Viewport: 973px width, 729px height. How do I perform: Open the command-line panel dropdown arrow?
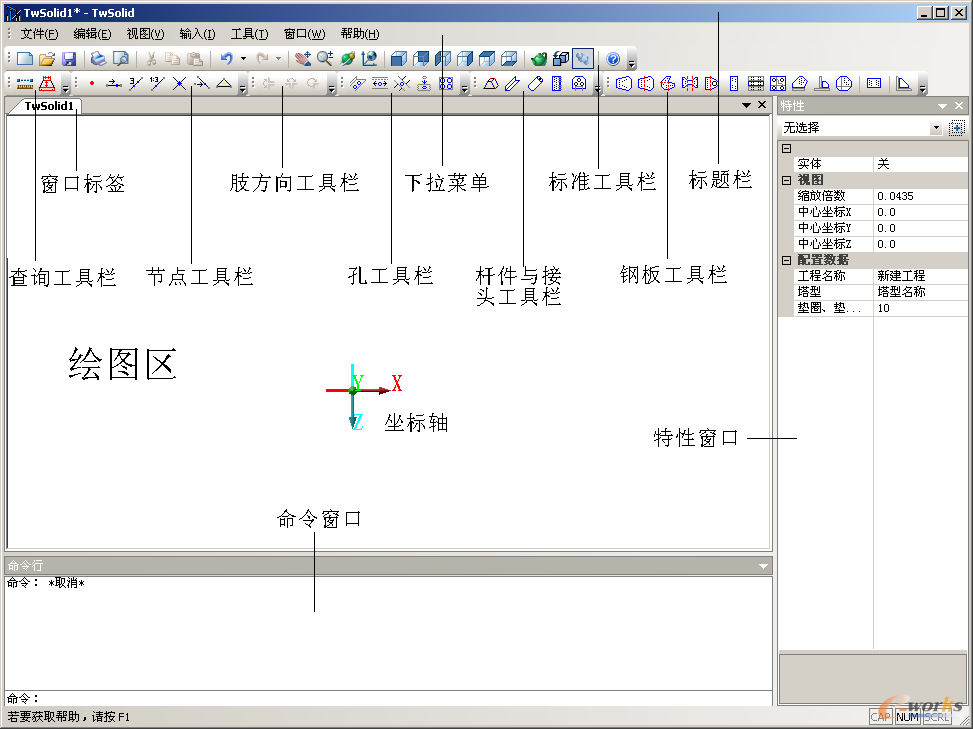coord(763,566)
